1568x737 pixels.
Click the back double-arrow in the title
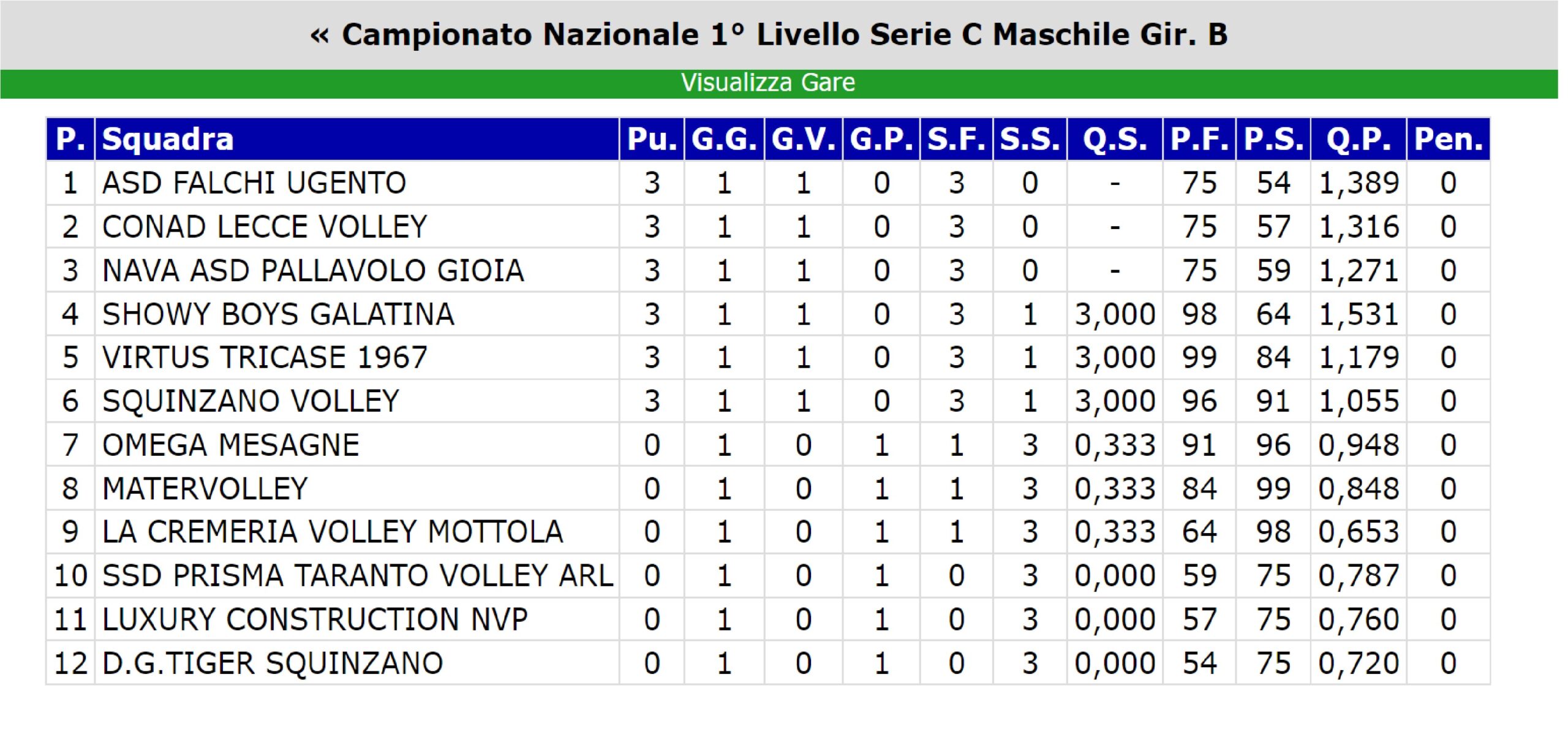320,36
